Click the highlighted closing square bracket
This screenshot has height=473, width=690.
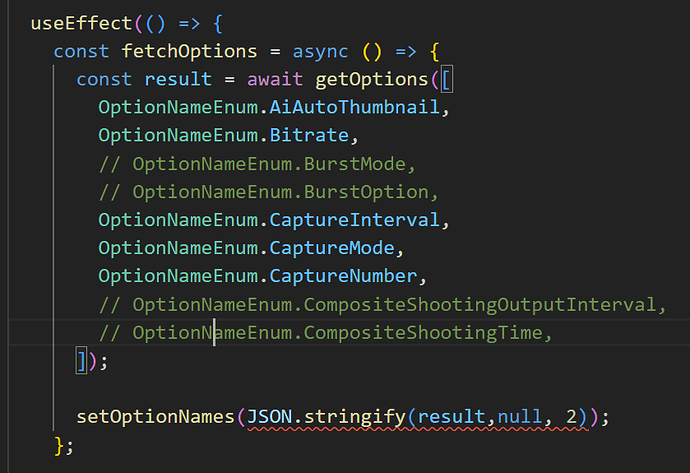click(81, 361)
